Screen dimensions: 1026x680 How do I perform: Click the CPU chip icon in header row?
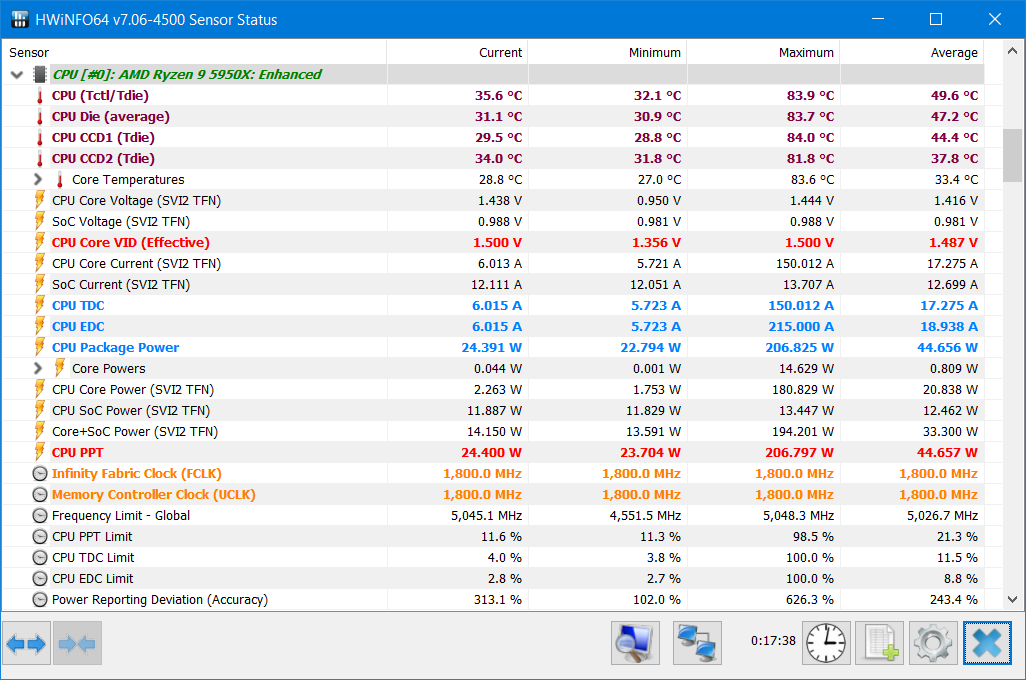pos(40,75)
